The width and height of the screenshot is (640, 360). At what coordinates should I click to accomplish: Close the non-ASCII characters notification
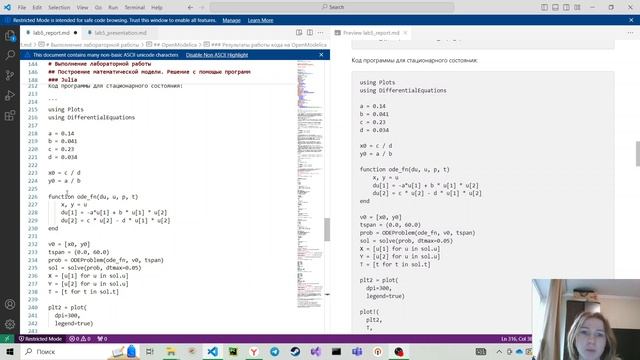pos(321,55)
